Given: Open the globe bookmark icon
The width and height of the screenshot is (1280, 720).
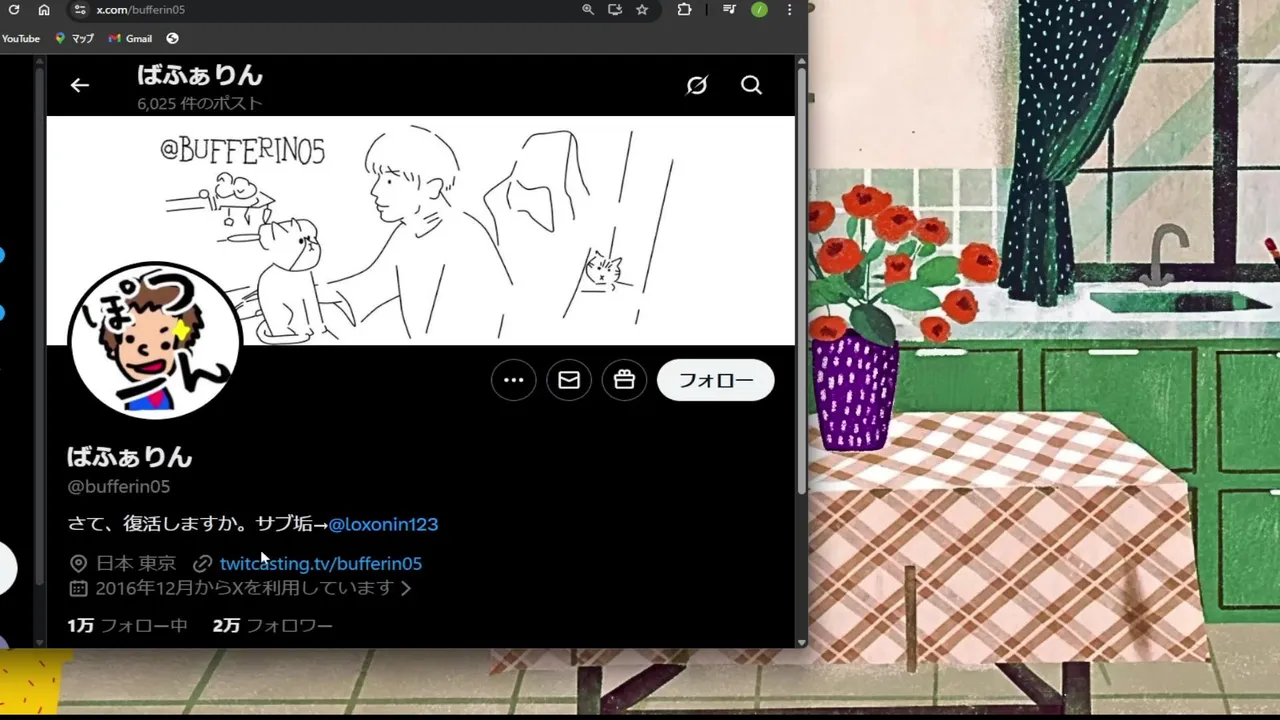Looking at the screenshot, I should coord(172,38).
